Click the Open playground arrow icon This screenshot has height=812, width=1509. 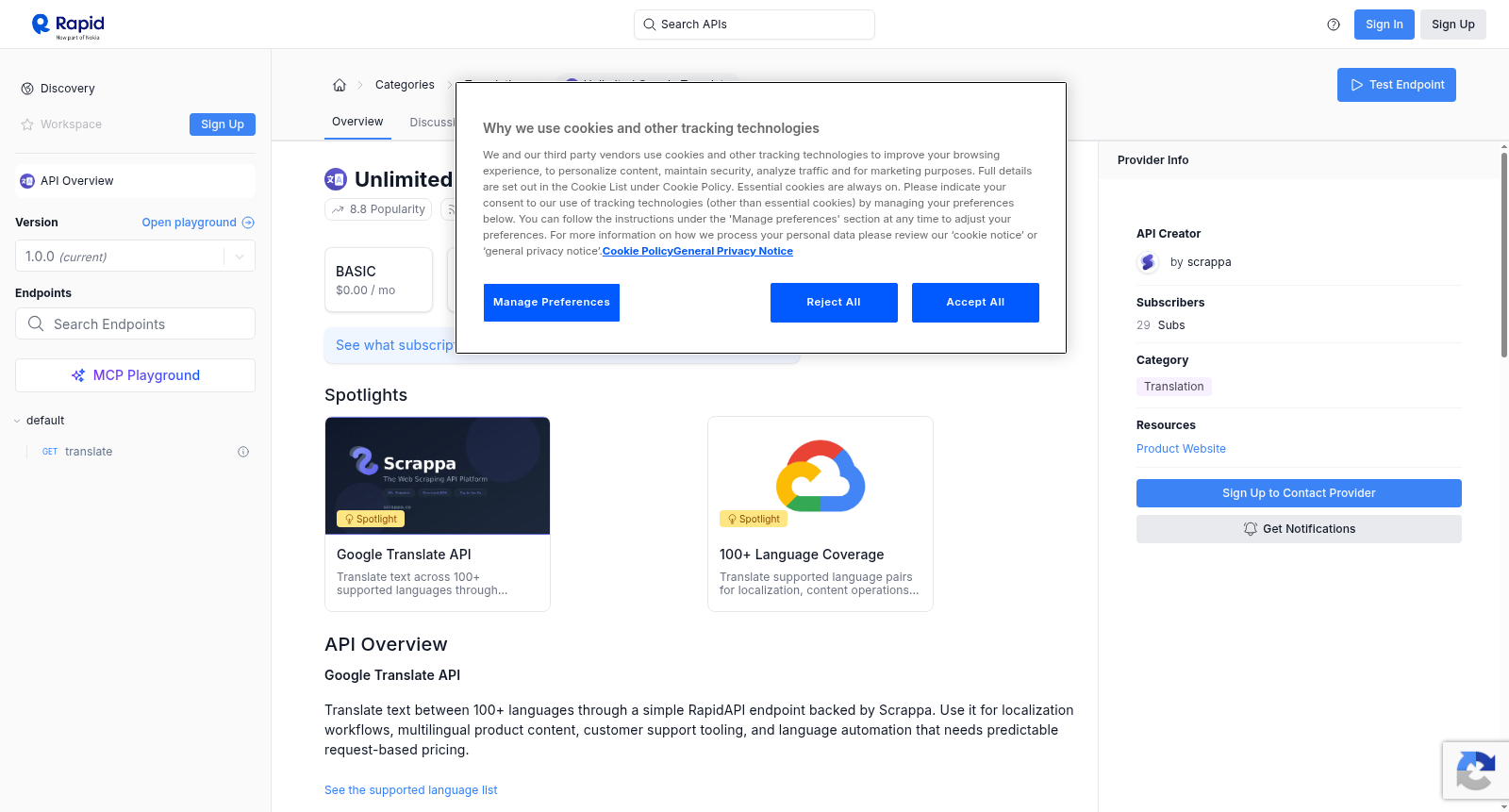tap(248, 223)
